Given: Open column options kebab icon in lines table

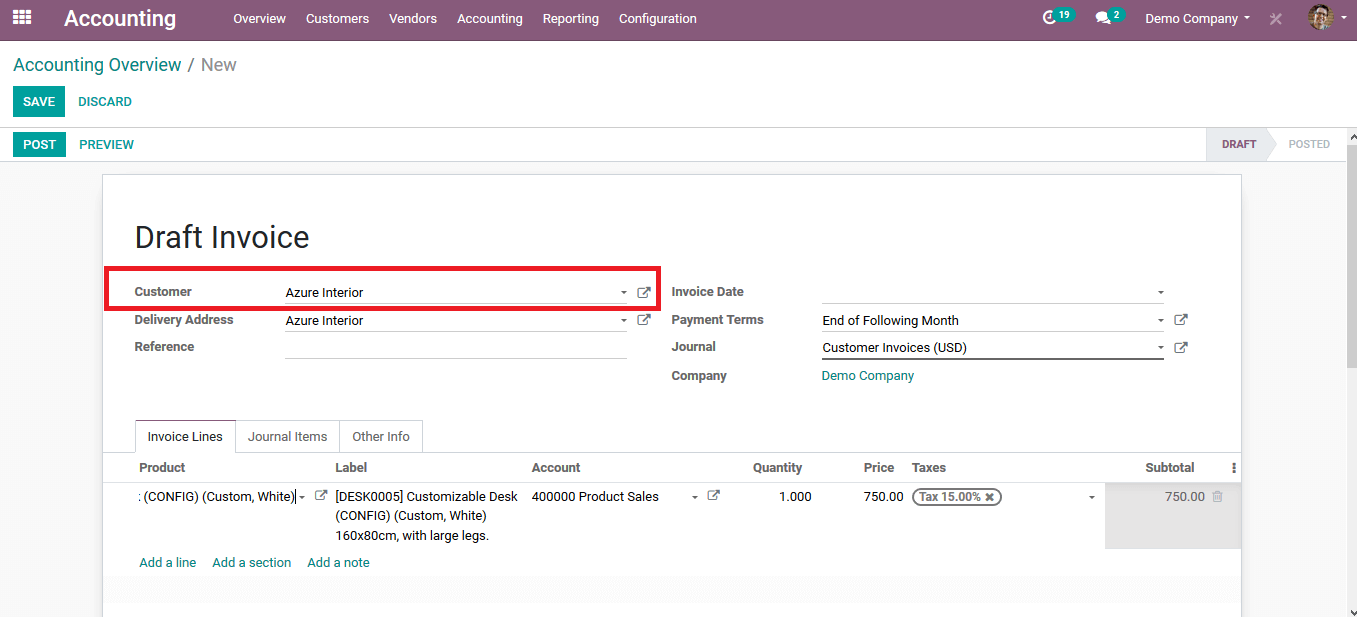Looking at the screenshot, I should tap(1234, 468).
